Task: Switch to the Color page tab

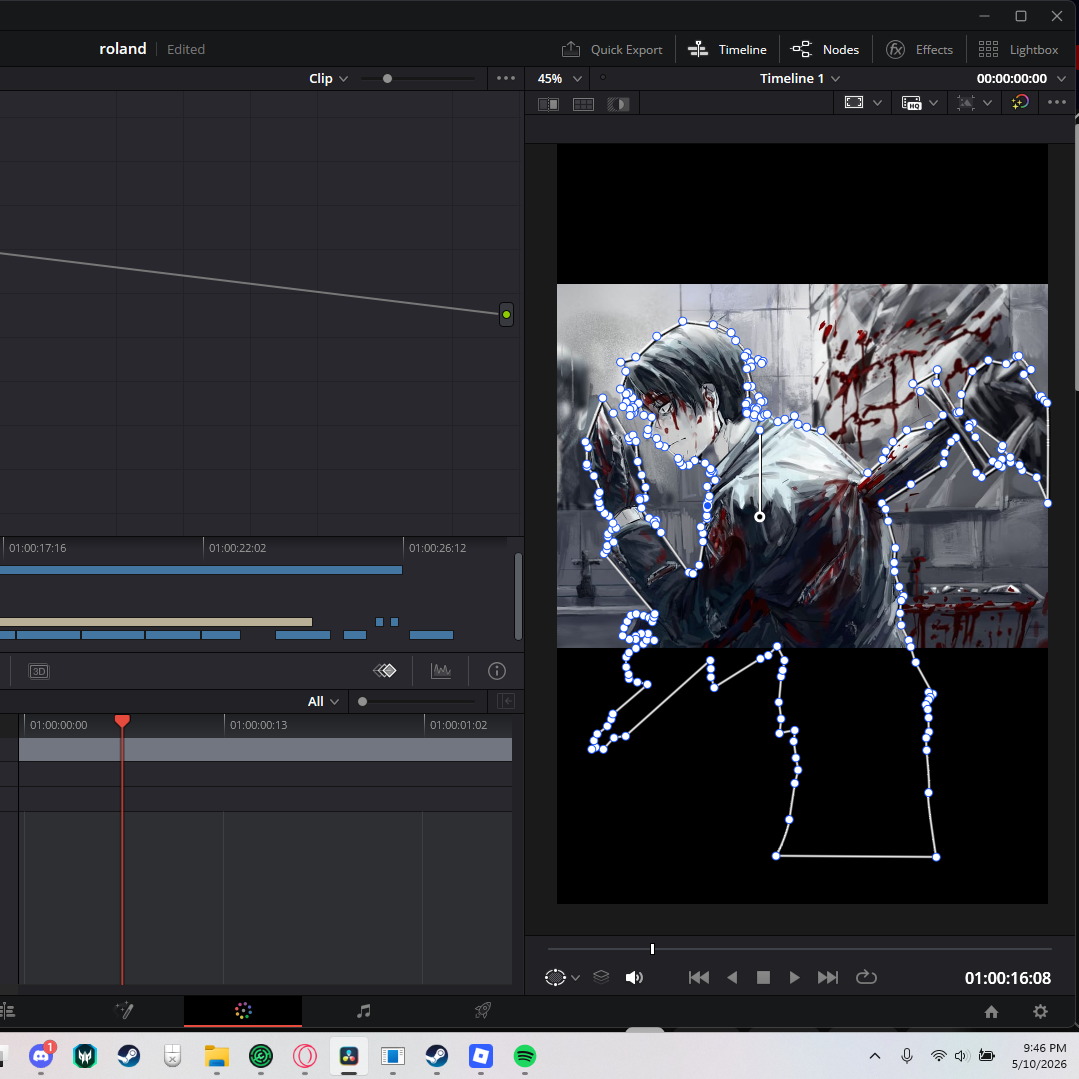Action: 243,1010
